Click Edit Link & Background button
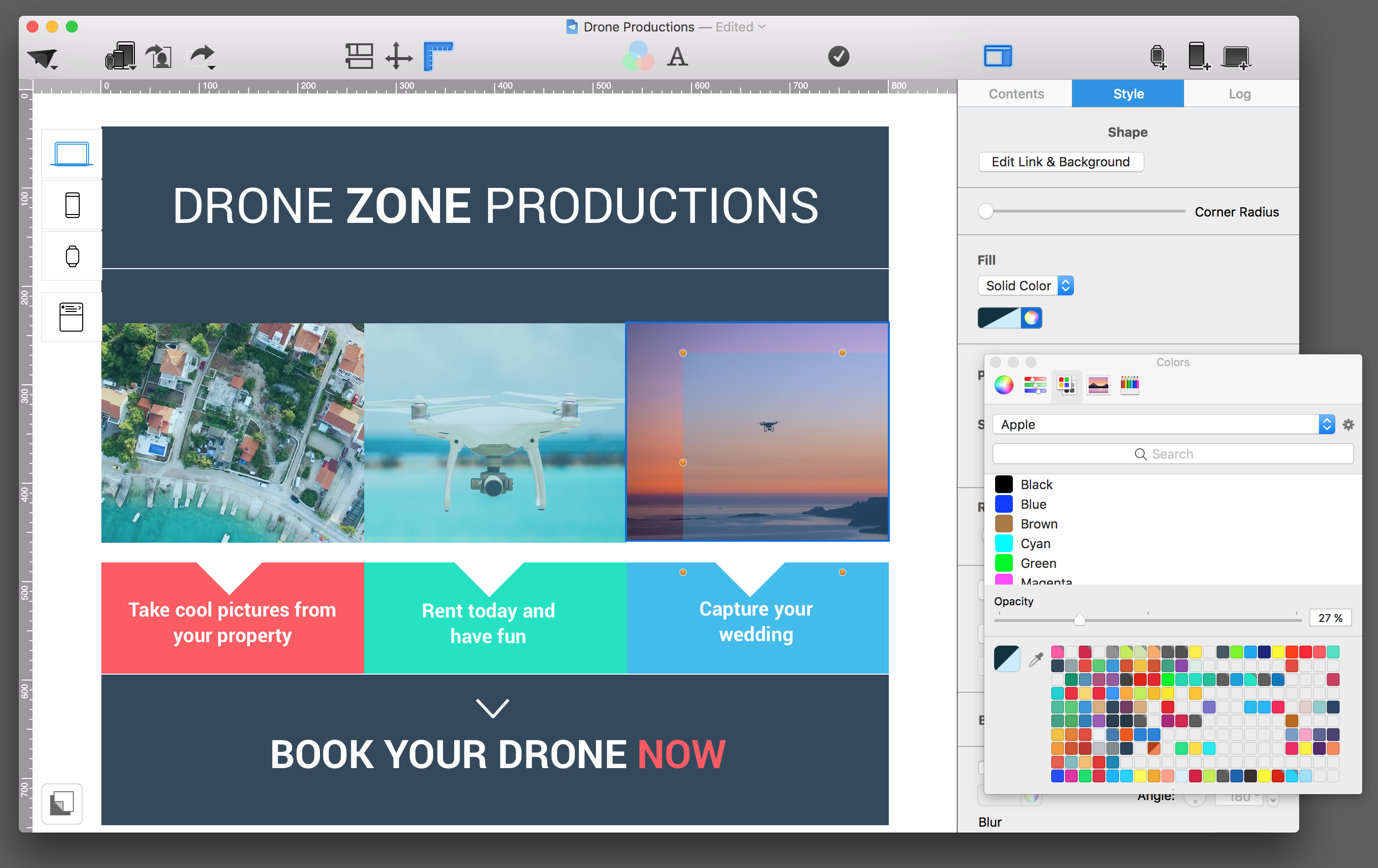1378x868 pixels. click(1061, 162)
